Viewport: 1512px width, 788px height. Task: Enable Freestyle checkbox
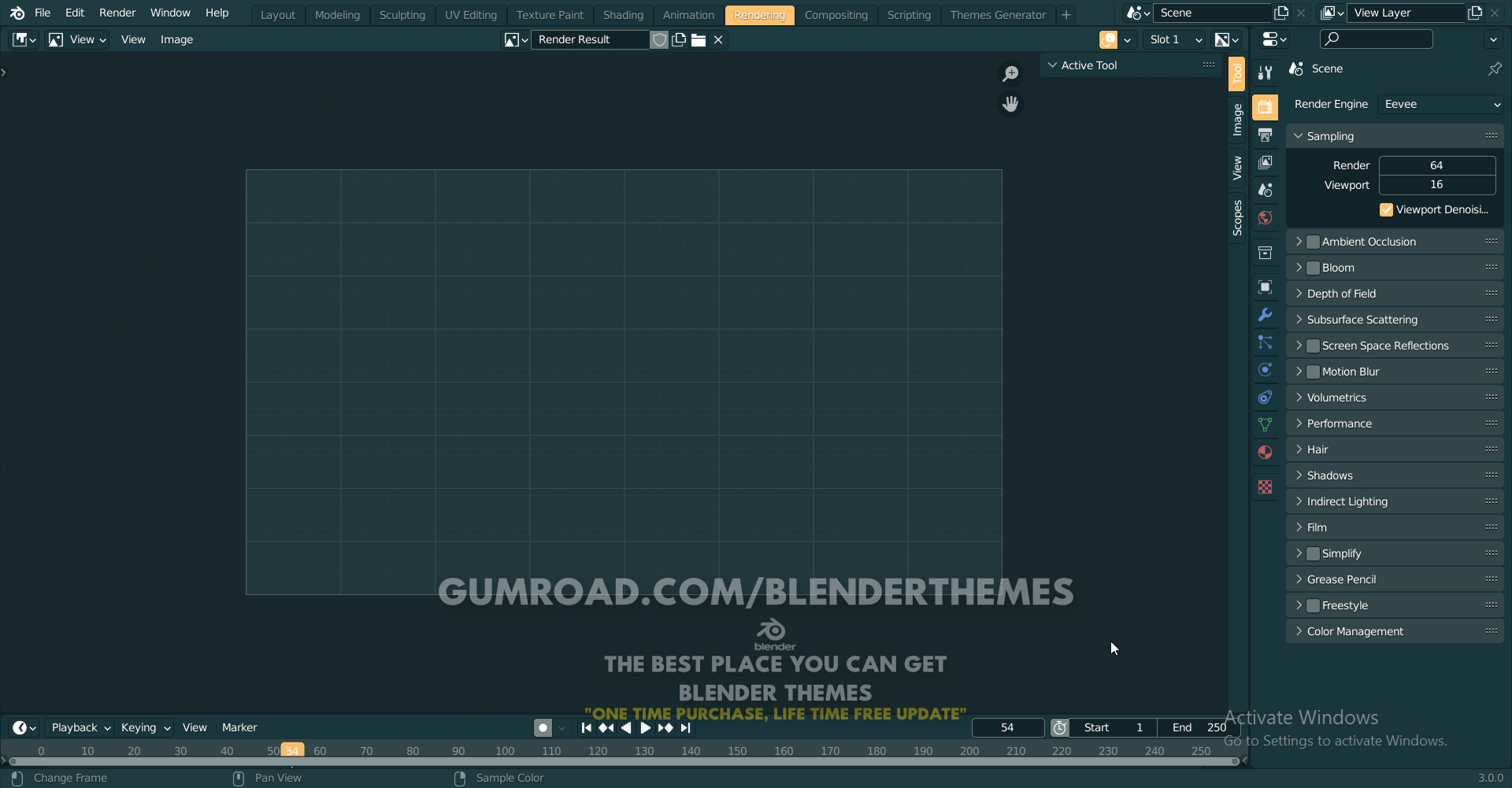pyautogui.click(x=1313, y=605)
